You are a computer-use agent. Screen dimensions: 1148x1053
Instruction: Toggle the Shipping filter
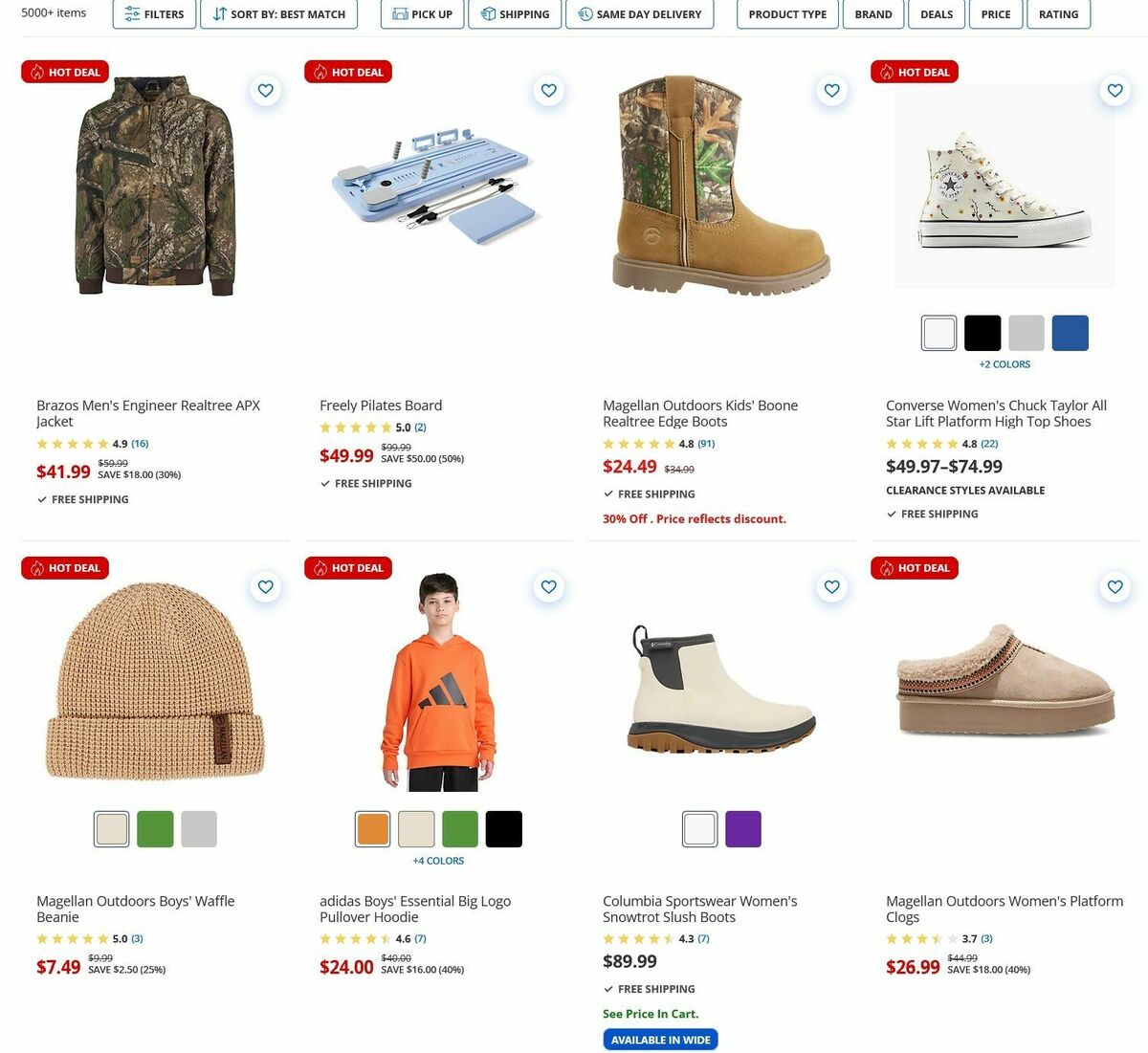pos(515,14)
